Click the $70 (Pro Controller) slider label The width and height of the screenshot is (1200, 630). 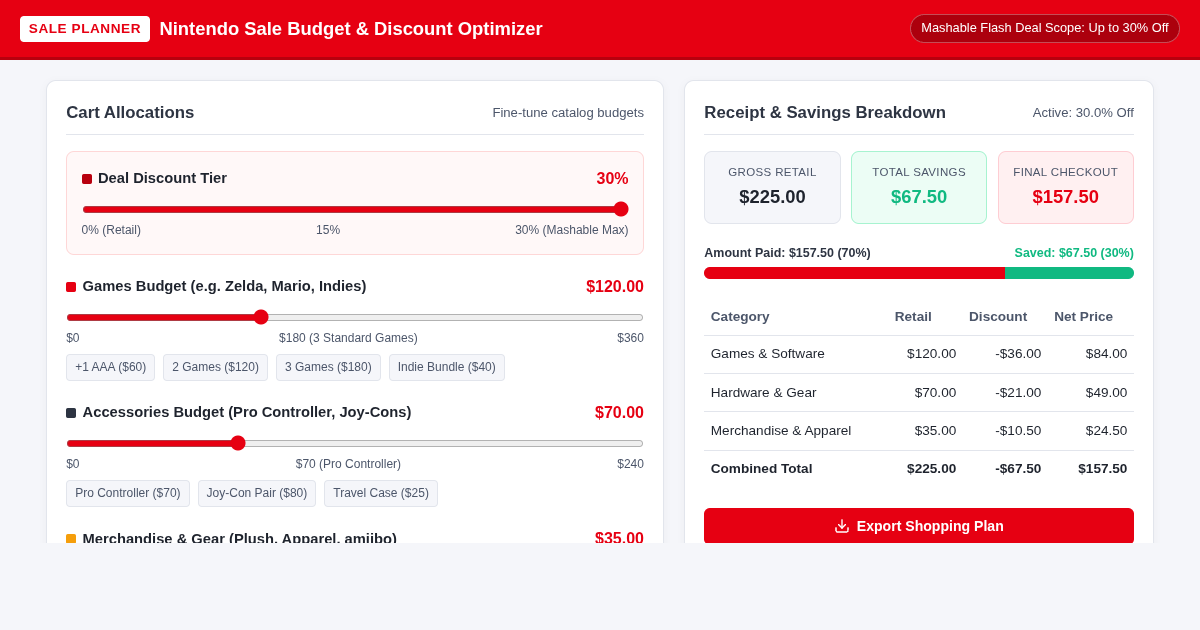click(x=348, y=464)
